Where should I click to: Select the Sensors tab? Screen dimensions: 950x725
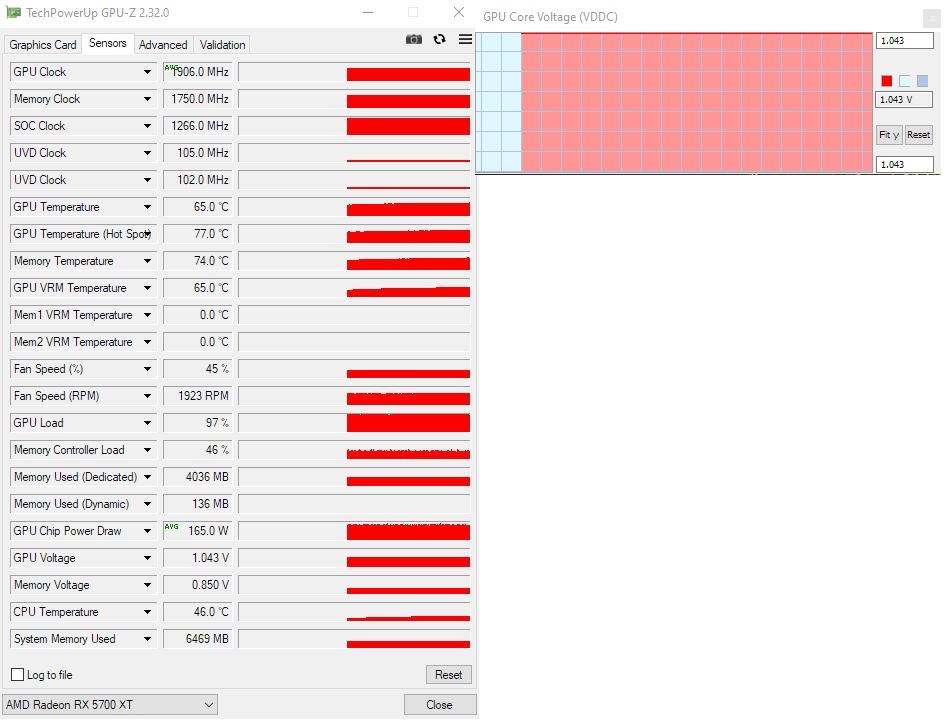[107, 43]
